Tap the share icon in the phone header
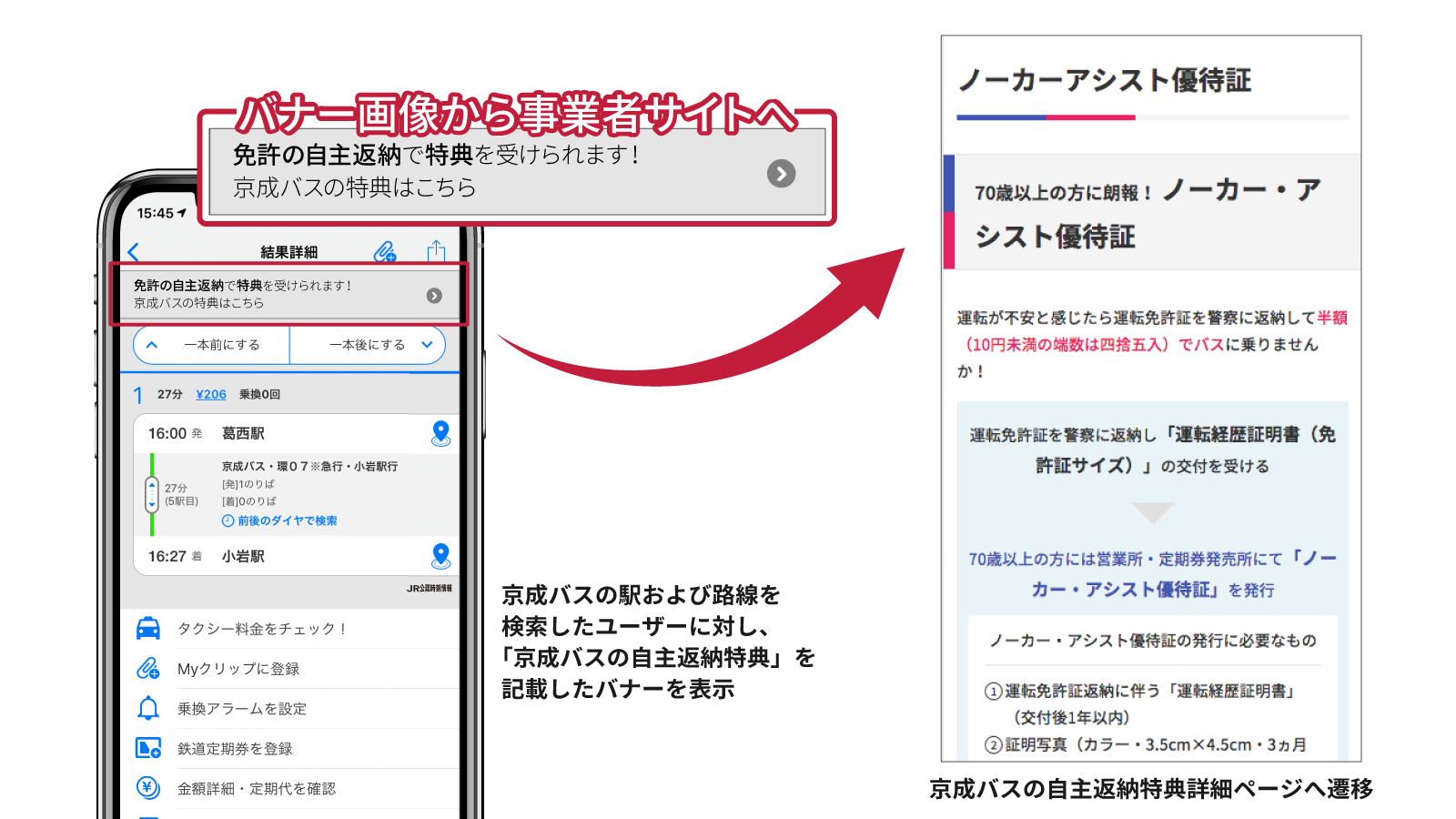The height and width of the screenshot is (819, 1456). [436, 250]
